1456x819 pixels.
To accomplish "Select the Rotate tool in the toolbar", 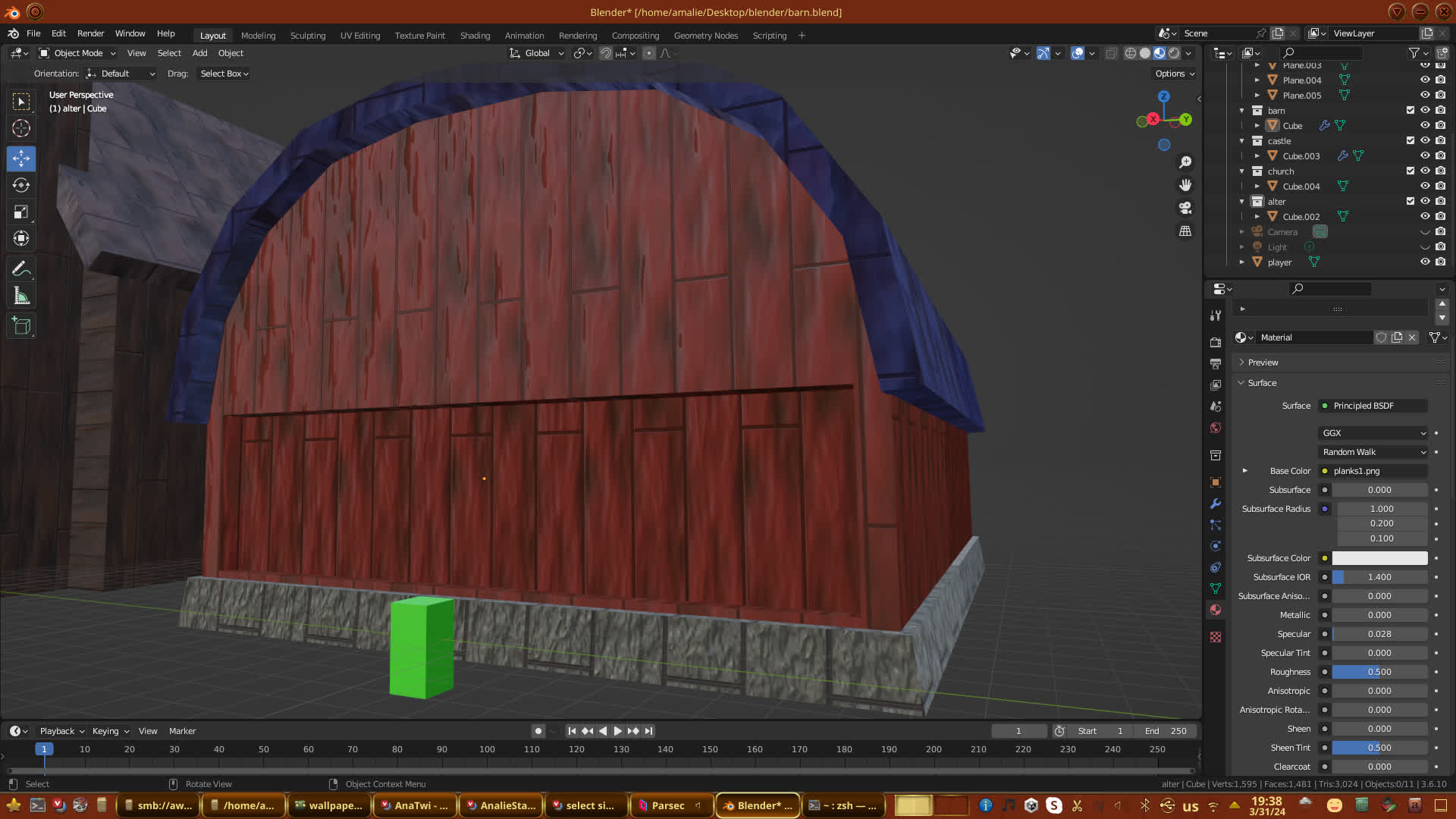I will tap(21, 185).
